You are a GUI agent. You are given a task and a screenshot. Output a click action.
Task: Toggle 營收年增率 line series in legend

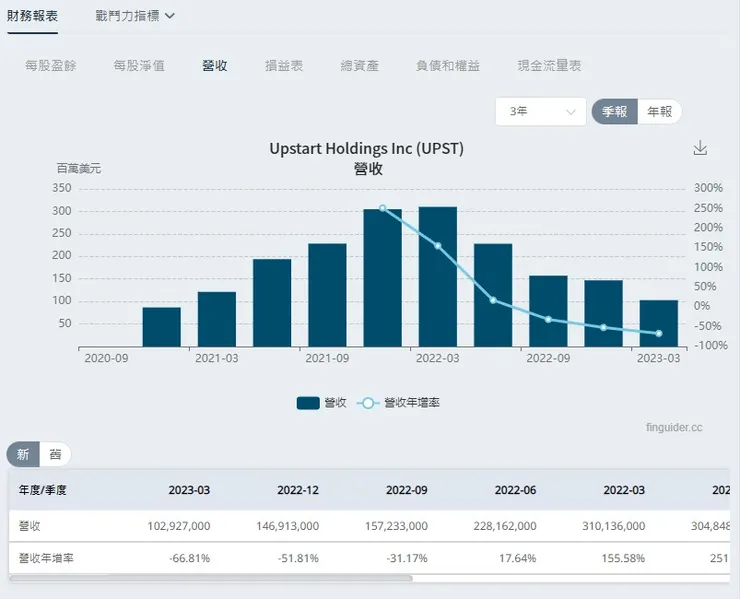[x=399, y=403]
